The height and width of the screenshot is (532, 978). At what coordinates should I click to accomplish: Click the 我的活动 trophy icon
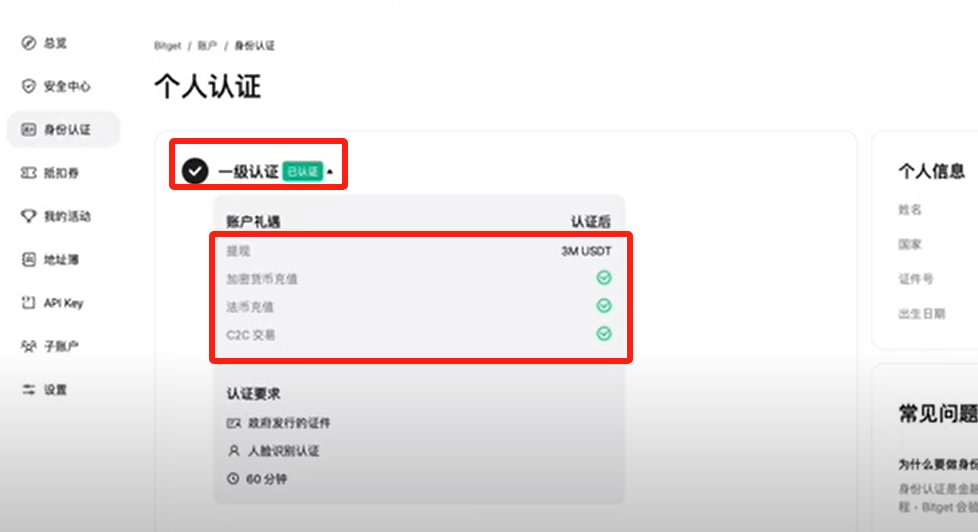[x=29, y=216]
